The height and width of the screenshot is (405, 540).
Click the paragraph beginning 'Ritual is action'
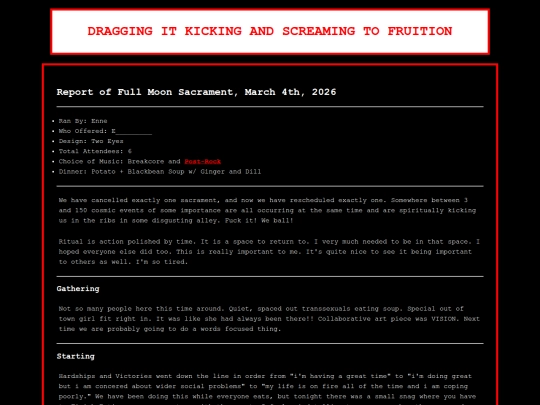click(270, 252)
